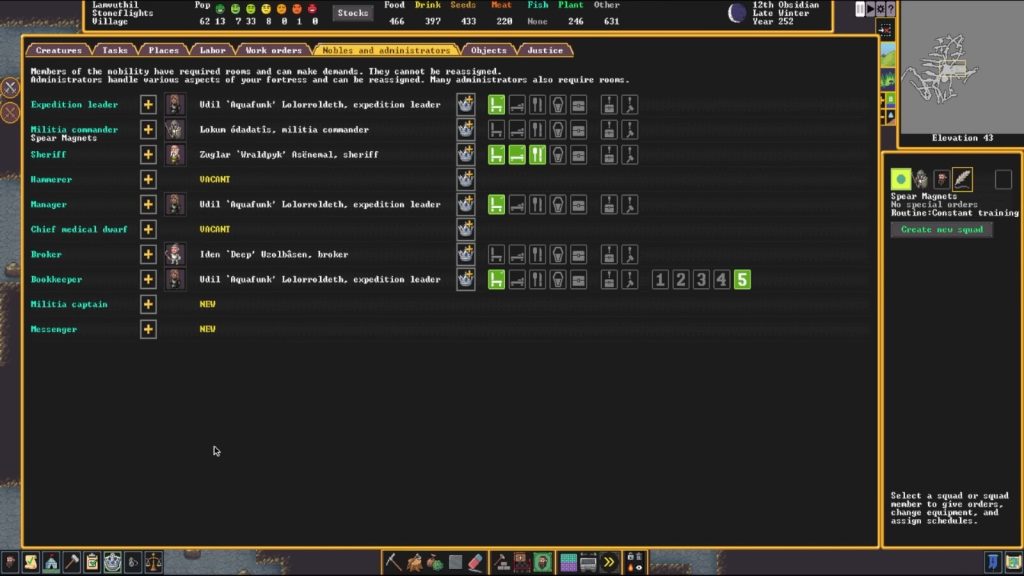The height and width of the screenshot is (576, 1024).
Task: Open the zones icon with dwarf portrait
Action: [x=542, y=562]
